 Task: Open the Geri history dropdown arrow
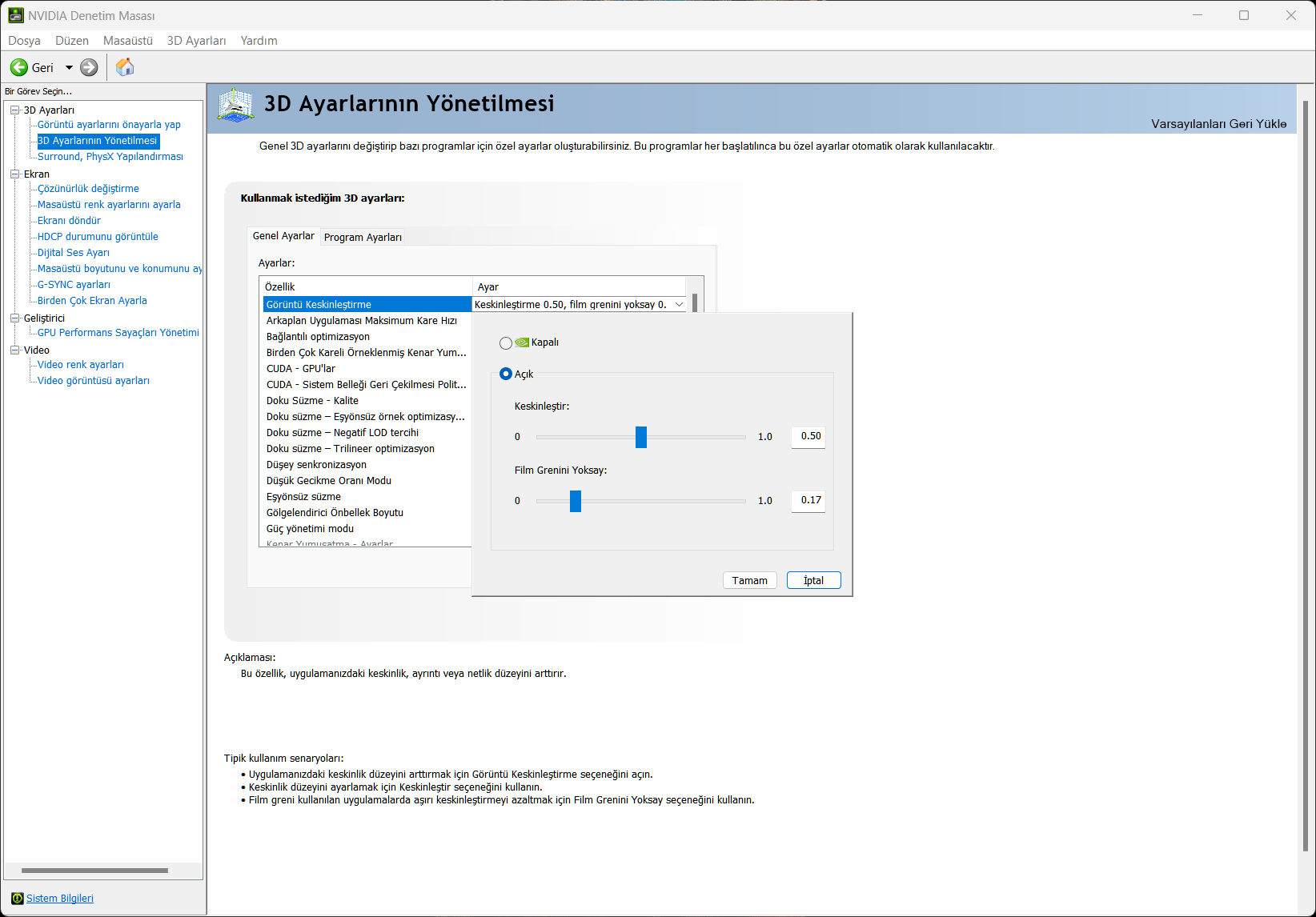pyautogui.click(x=69, y=68)
